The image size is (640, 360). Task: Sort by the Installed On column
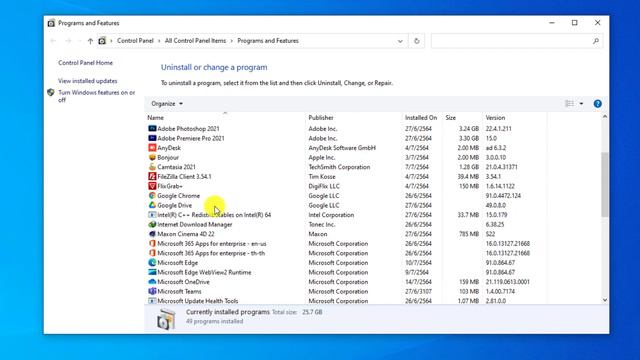click(x=421, y=118)
